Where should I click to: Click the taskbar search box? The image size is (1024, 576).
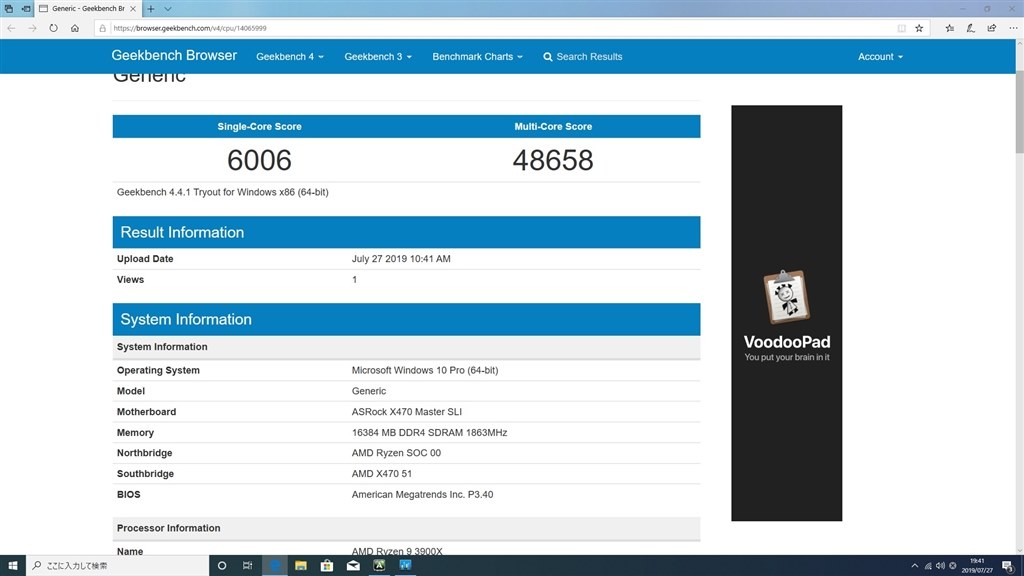[118, 566]
